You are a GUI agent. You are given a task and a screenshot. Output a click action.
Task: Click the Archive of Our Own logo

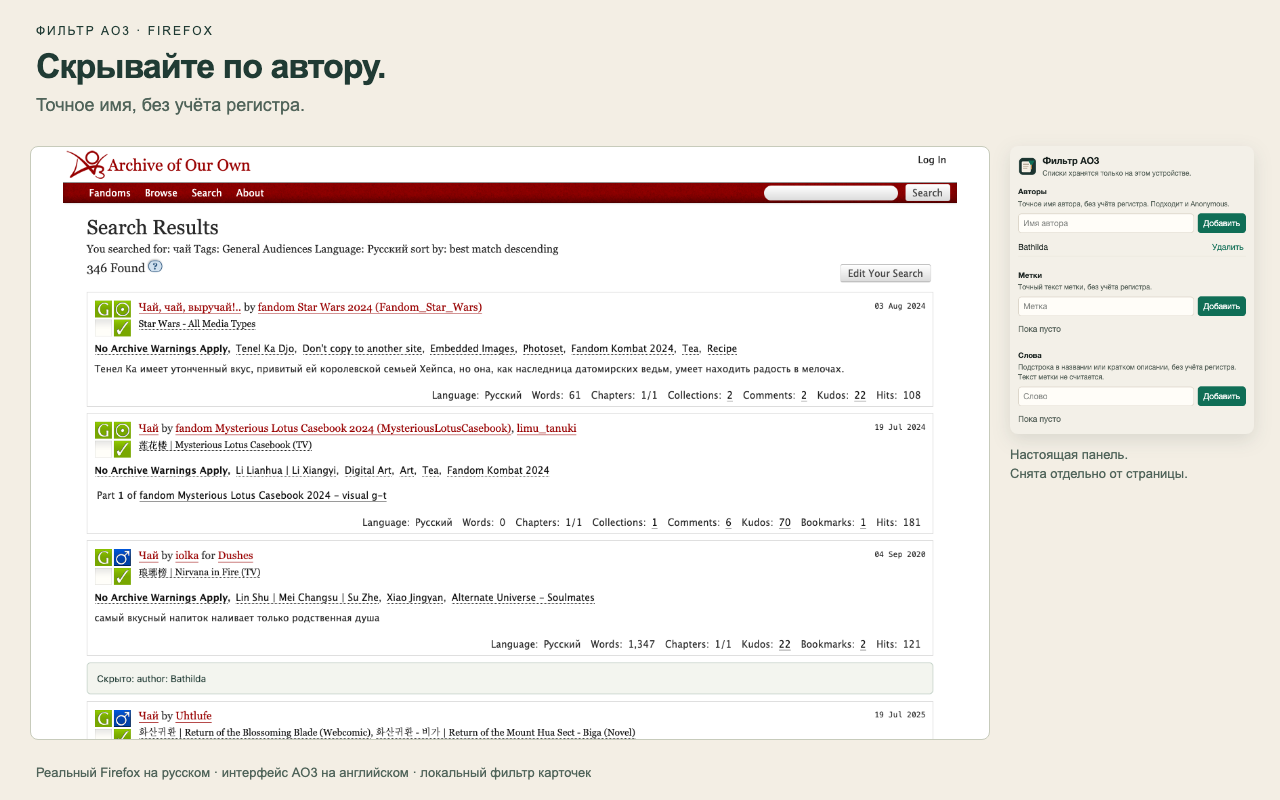[159, 164]
